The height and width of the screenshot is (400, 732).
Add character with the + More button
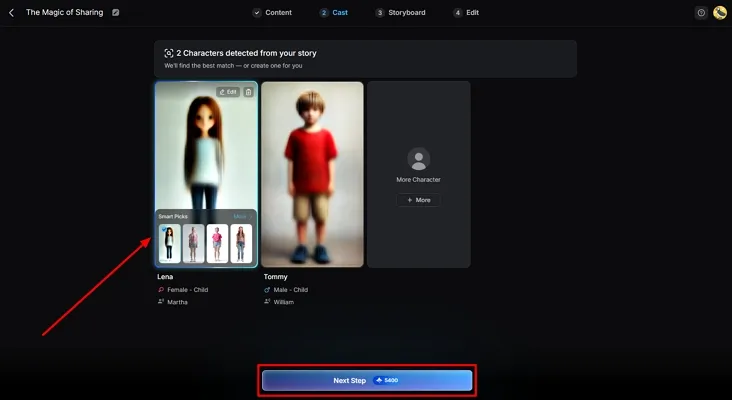point(419,200)
